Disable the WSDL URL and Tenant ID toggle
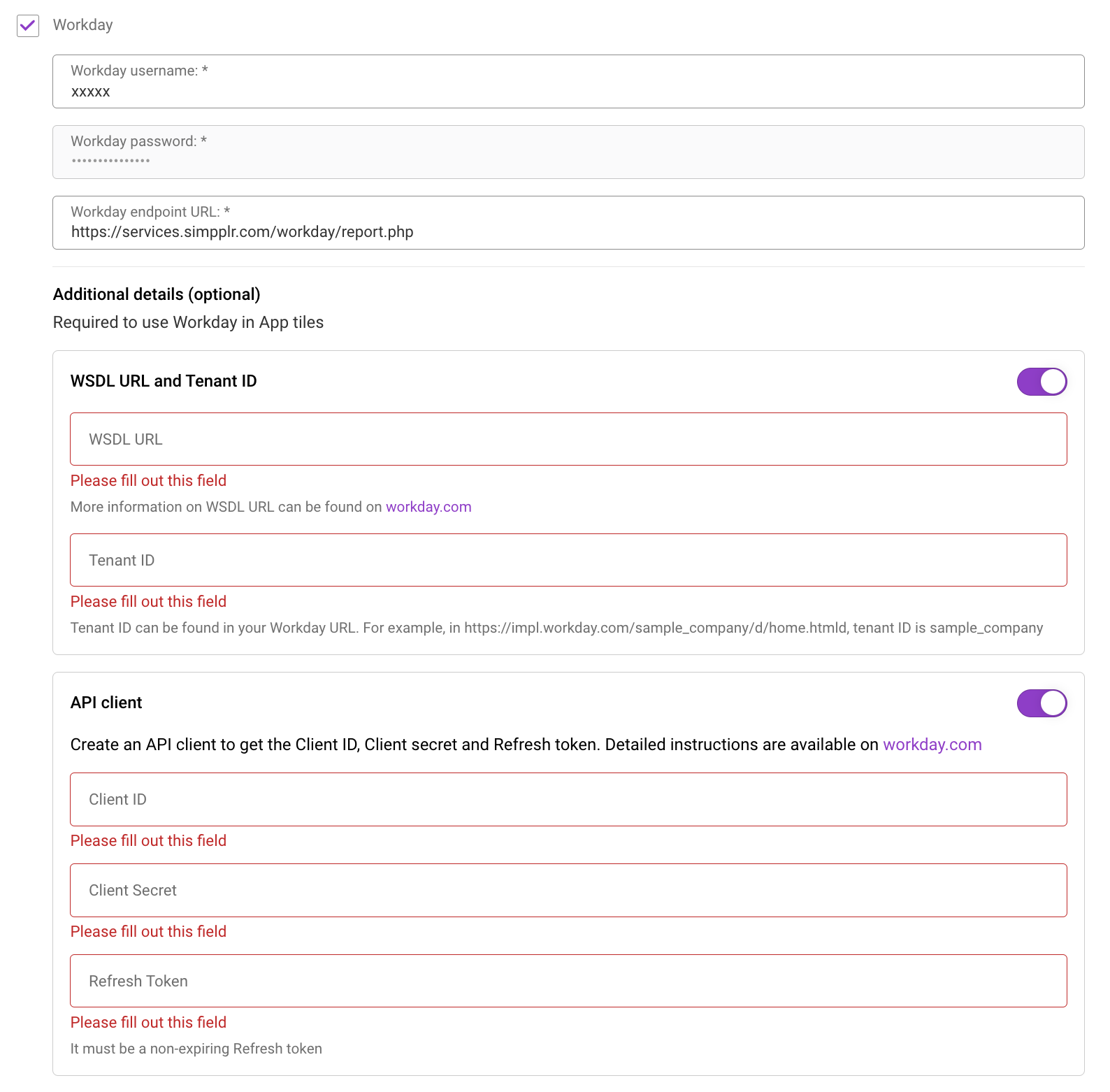The height and width of the screenshot is (1092, 1110). point(1041,382)
